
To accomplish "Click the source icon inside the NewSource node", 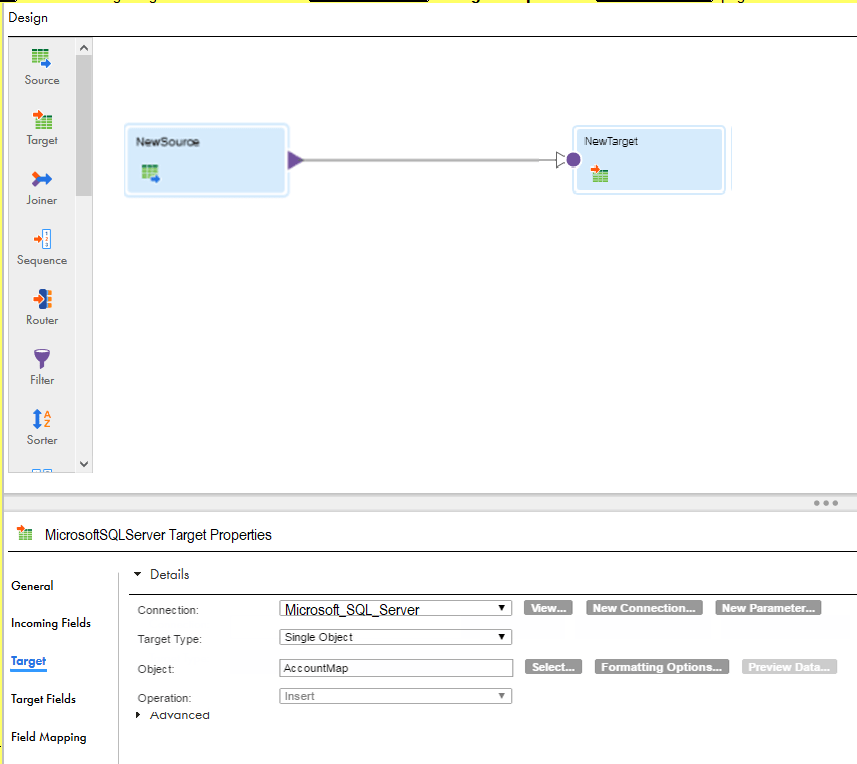I will point(151,172).
